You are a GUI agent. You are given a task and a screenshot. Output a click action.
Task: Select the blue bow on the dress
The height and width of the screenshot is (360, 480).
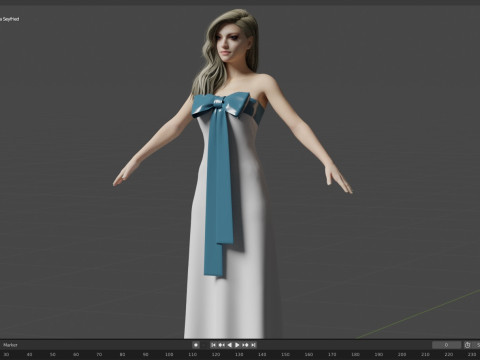point(220,104)
